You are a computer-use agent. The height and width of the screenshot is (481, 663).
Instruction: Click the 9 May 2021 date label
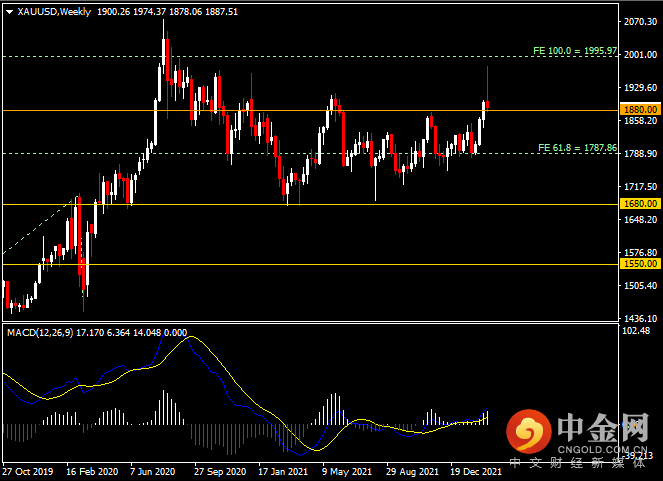coord(347,472)
